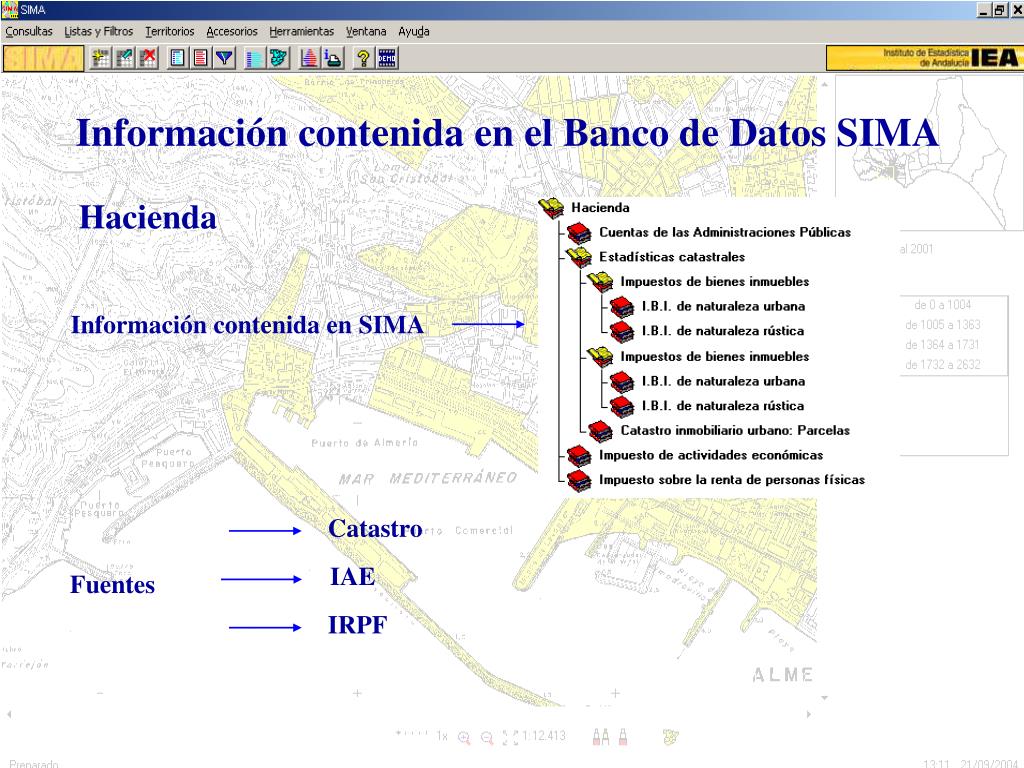
Task: Click the map scroll down arrow
Action: coord(825,698)
